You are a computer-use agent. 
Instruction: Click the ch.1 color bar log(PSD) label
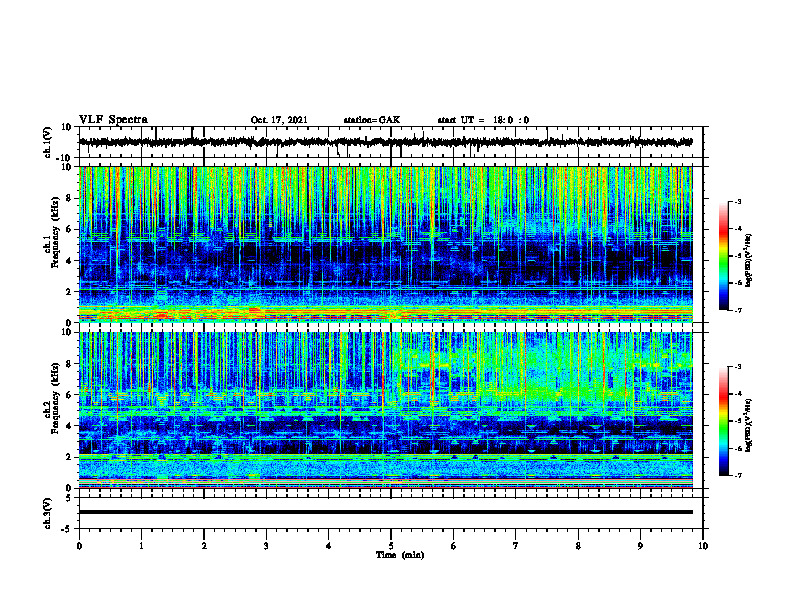click(750, 260)
